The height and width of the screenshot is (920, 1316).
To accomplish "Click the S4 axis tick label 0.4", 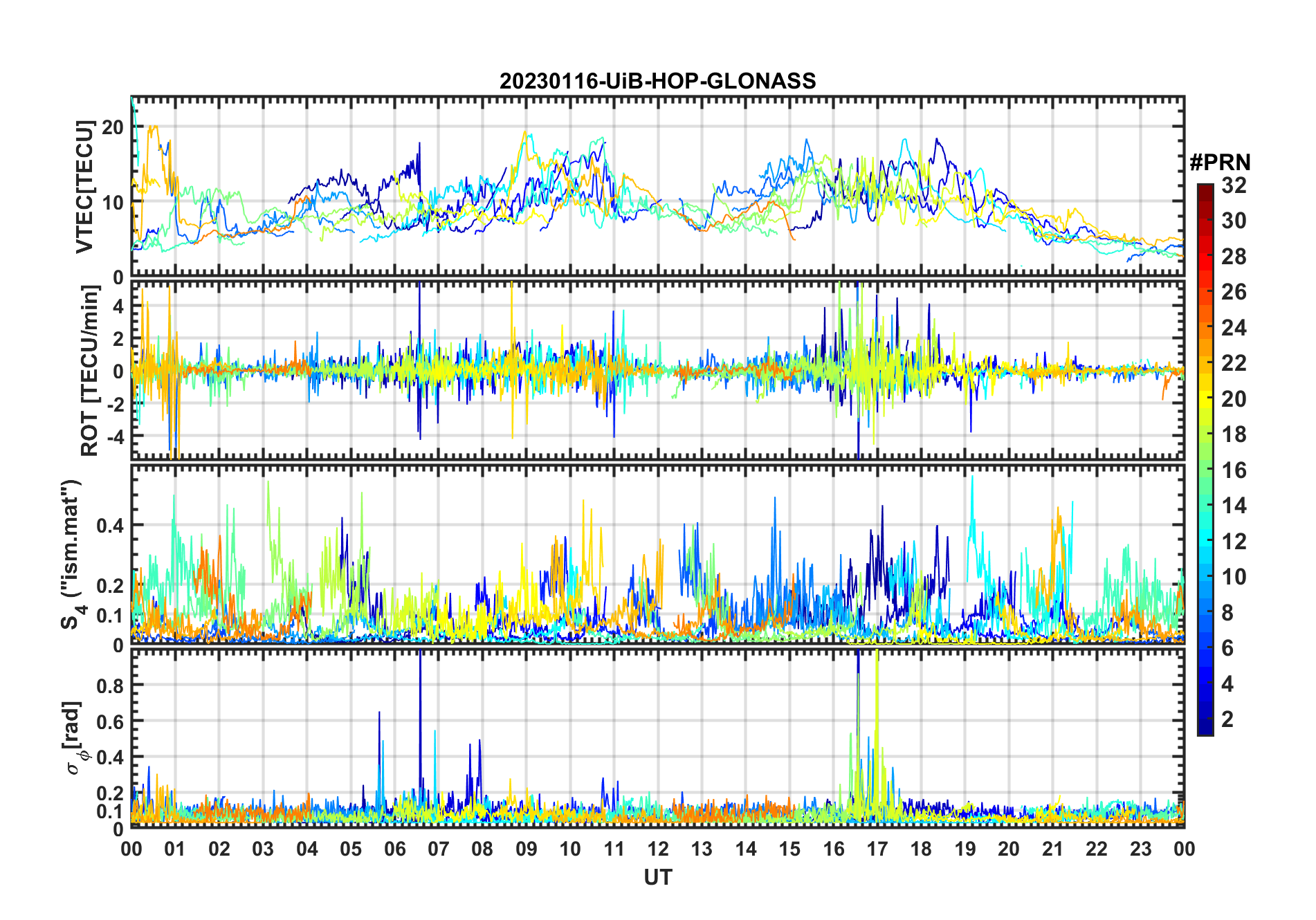I will (111, 526).
